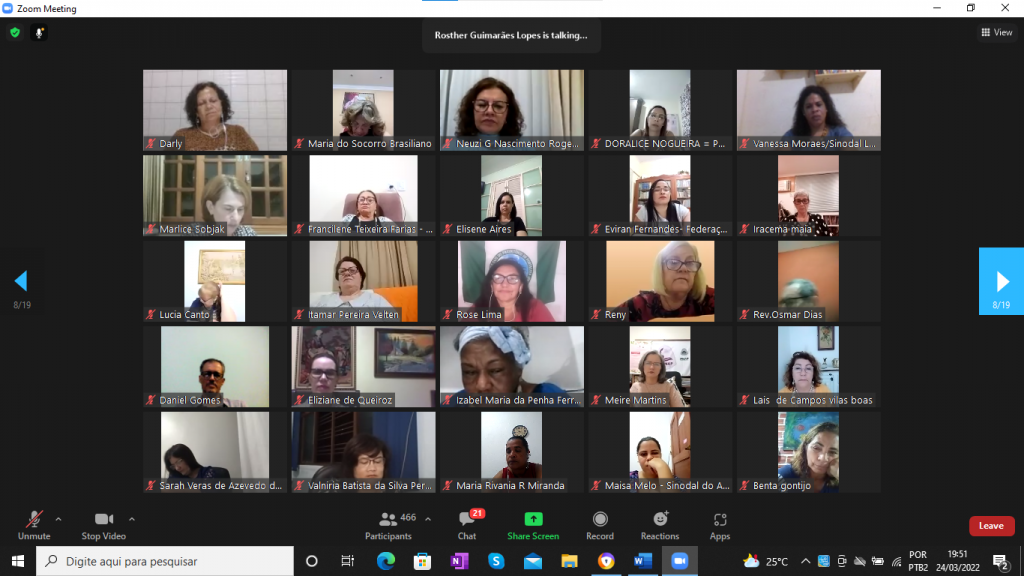Click the green encryption shield icon
1024x576 pixels.
15,32
